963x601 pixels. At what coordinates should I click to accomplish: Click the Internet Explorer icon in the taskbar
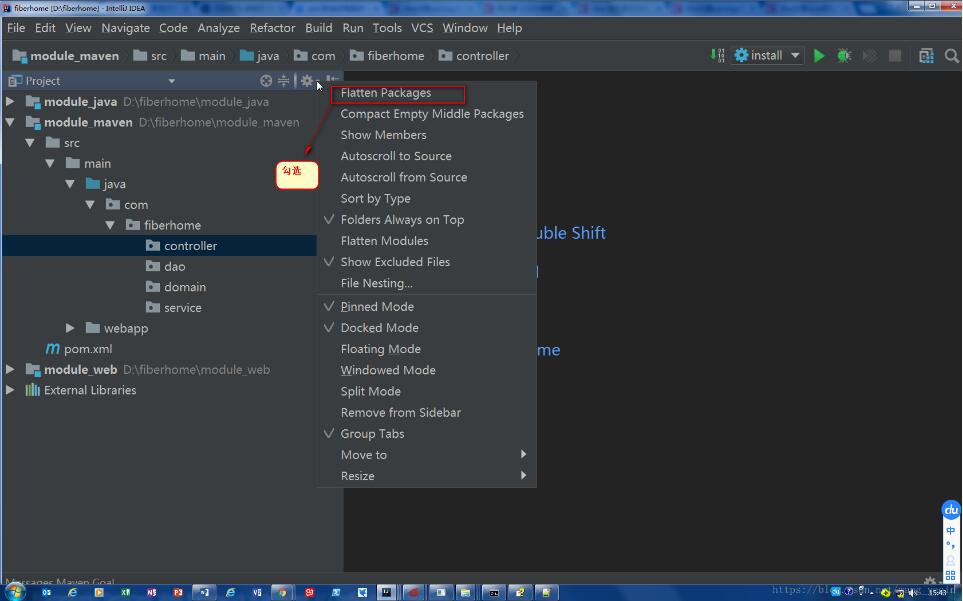tap(72, 592)
